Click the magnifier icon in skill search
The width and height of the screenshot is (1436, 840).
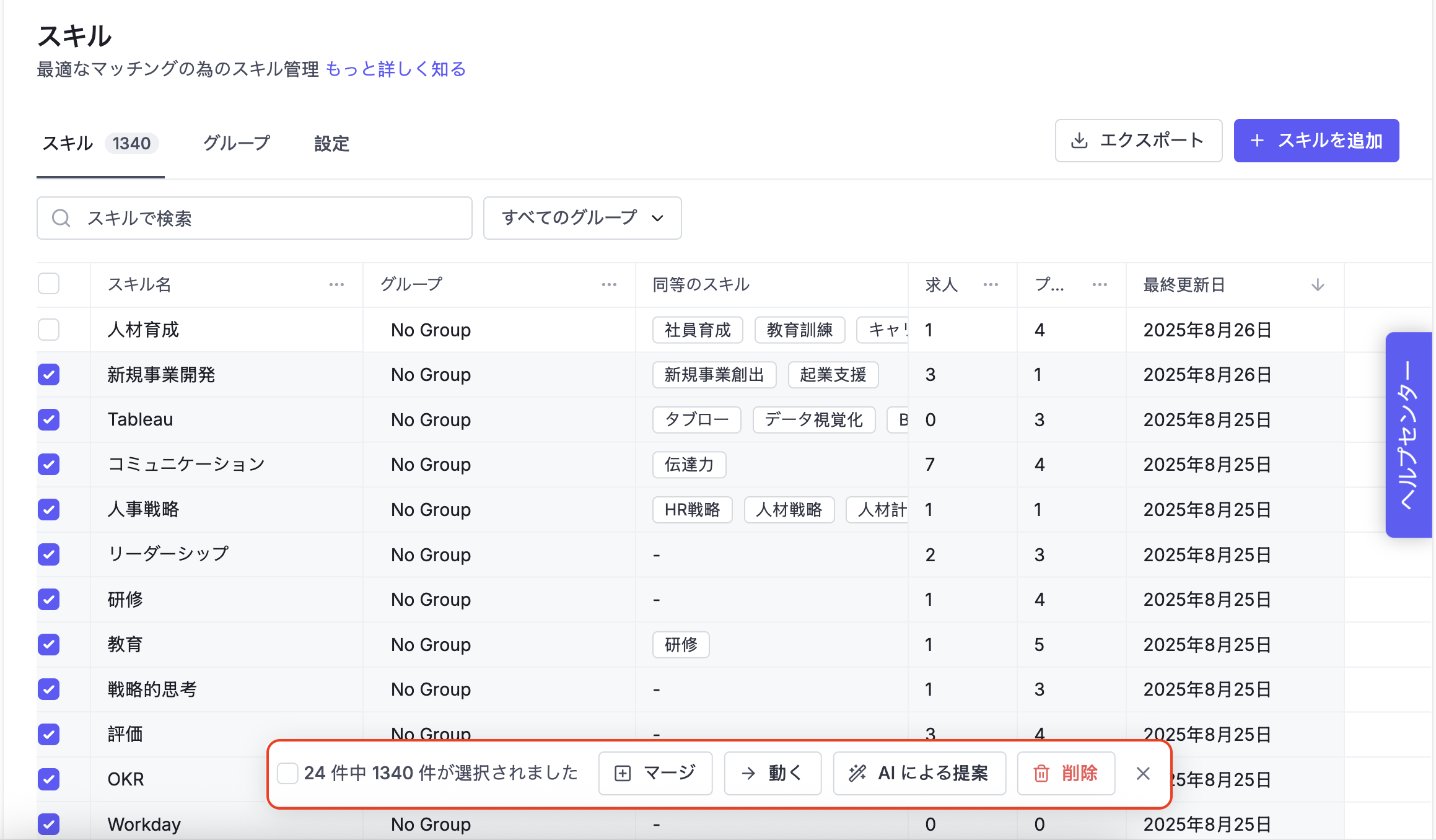pyautogui.click(x=61, y=218)
